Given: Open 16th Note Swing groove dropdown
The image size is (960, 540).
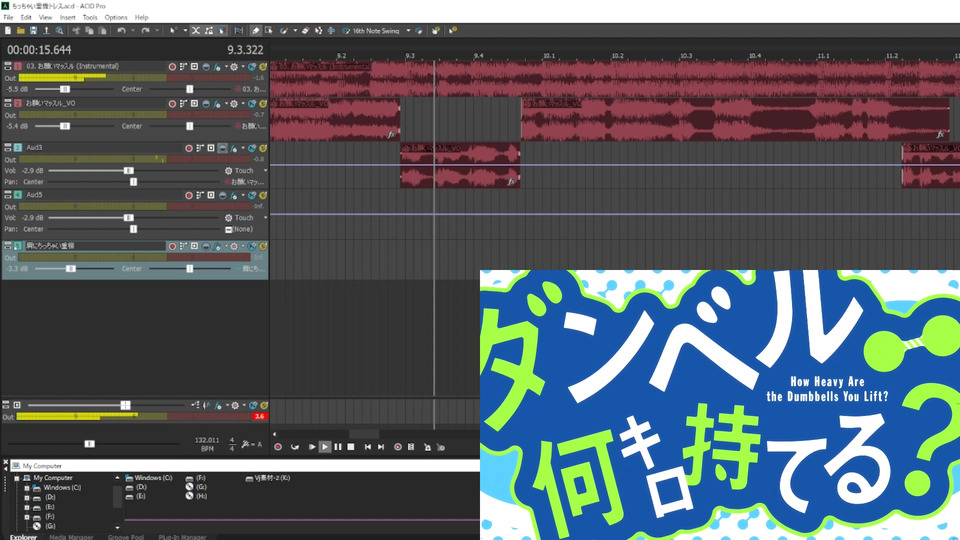Looking at the screenshot, I should [408, 30].
